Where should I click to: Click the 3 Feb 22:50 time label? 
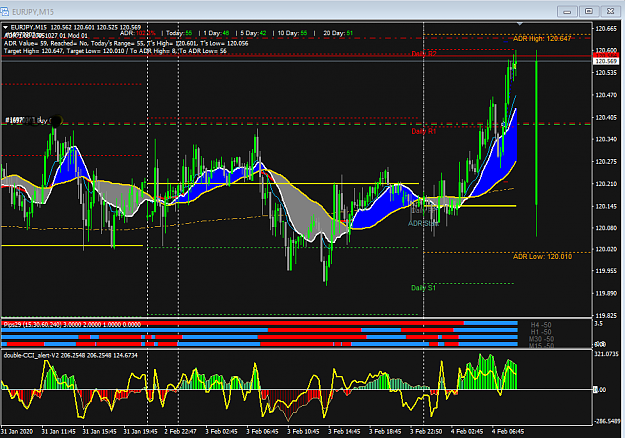pos(426,432)
